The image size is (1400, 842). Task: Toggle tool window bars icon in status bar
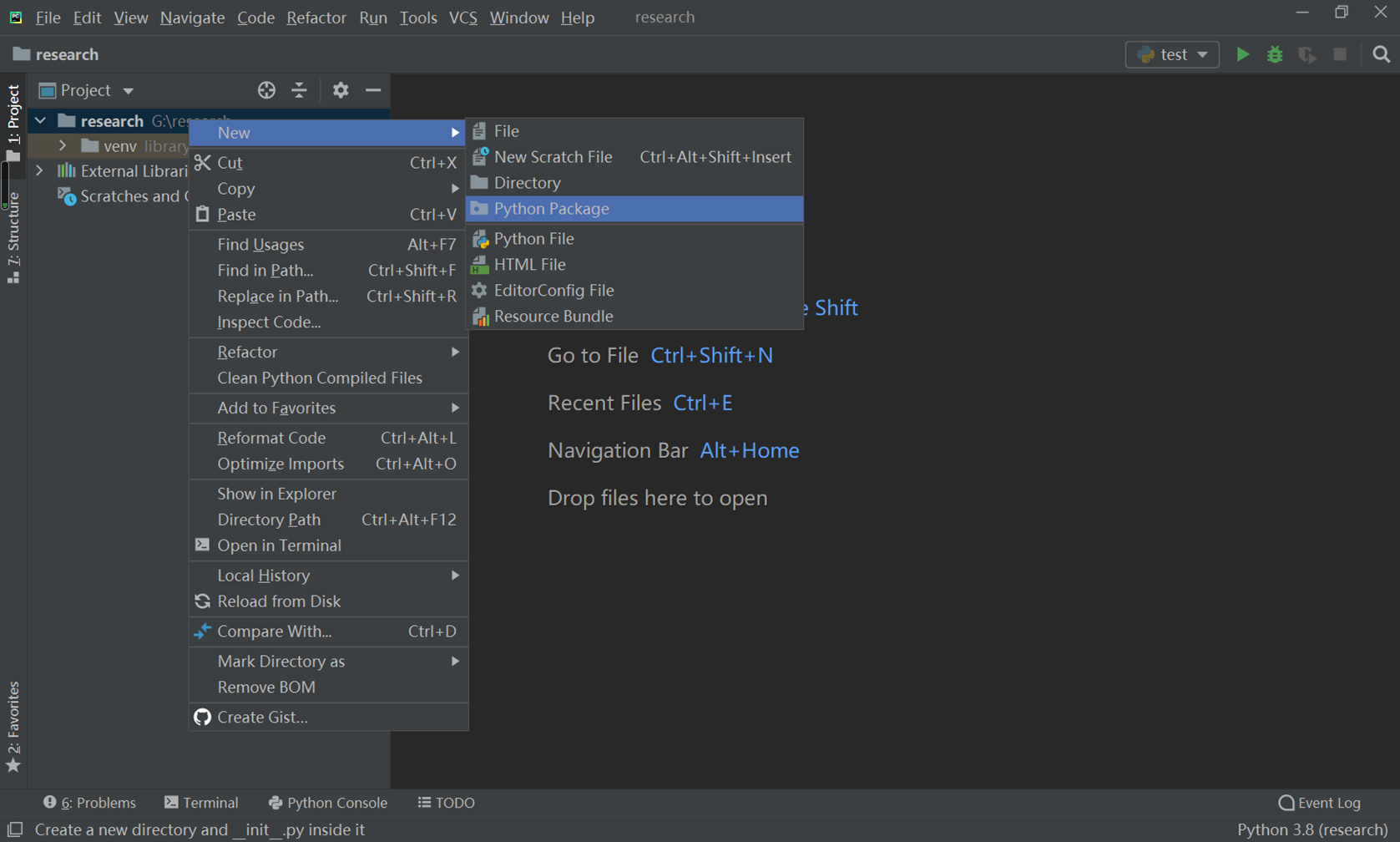click(x=15, y=829)
